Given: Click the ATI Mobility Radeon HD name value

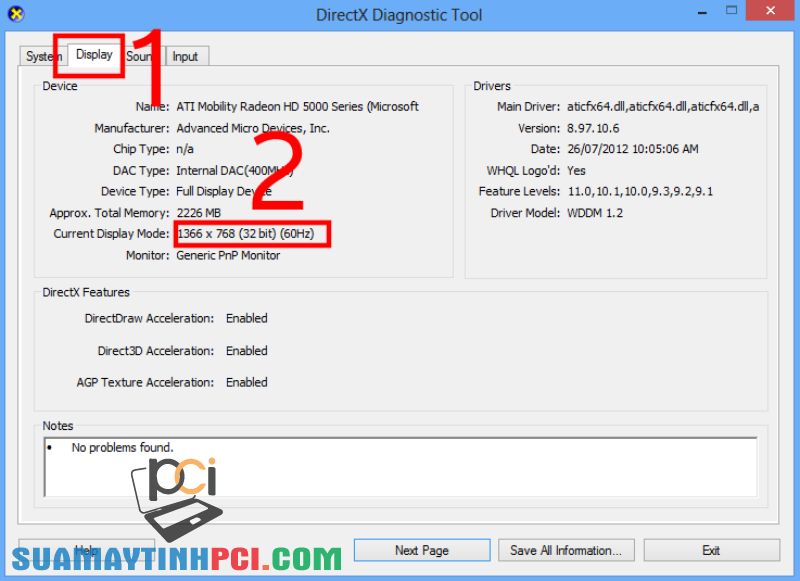Looking at the screenshot, I should (x=297, y=107).
